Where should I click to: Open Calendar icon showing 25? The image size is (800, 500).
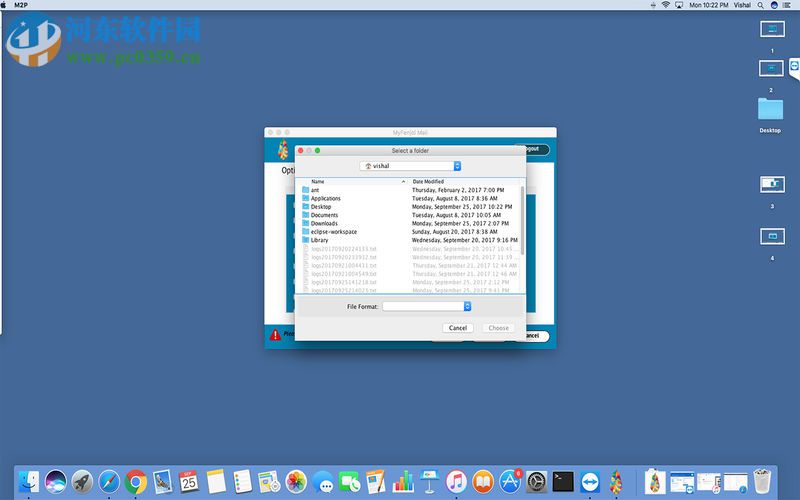pyautogui.click(x=189, y=482)
